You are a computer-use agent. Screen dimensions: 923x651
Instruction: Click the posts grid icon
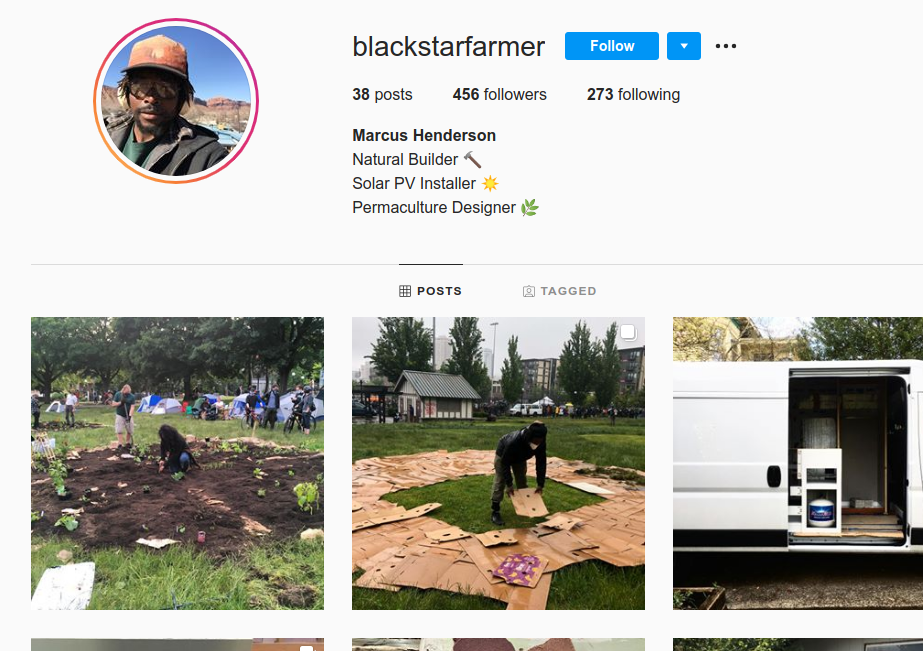(405, 291)
